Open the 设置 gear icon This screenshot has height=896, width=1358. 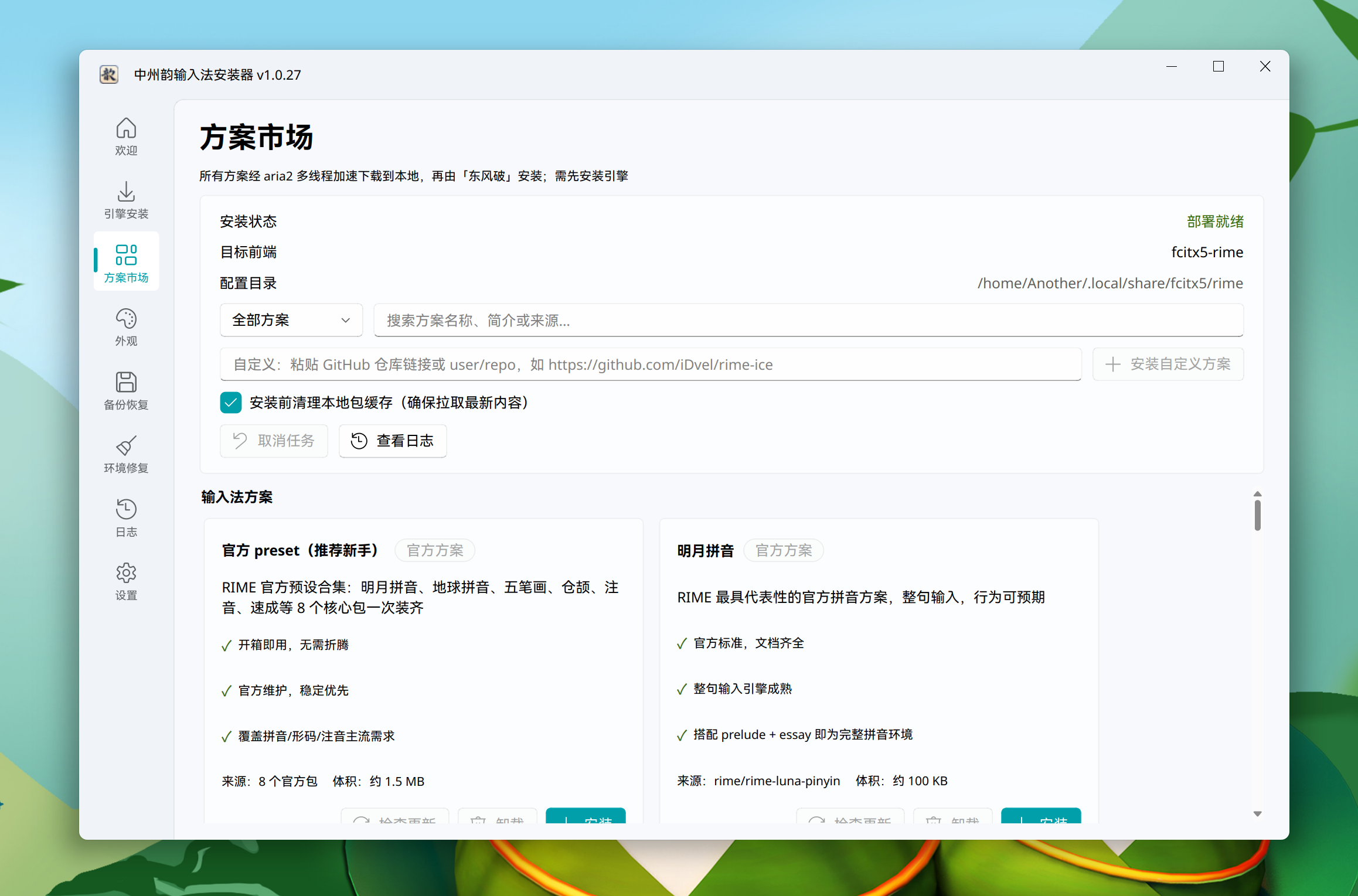tap(126, 573)
